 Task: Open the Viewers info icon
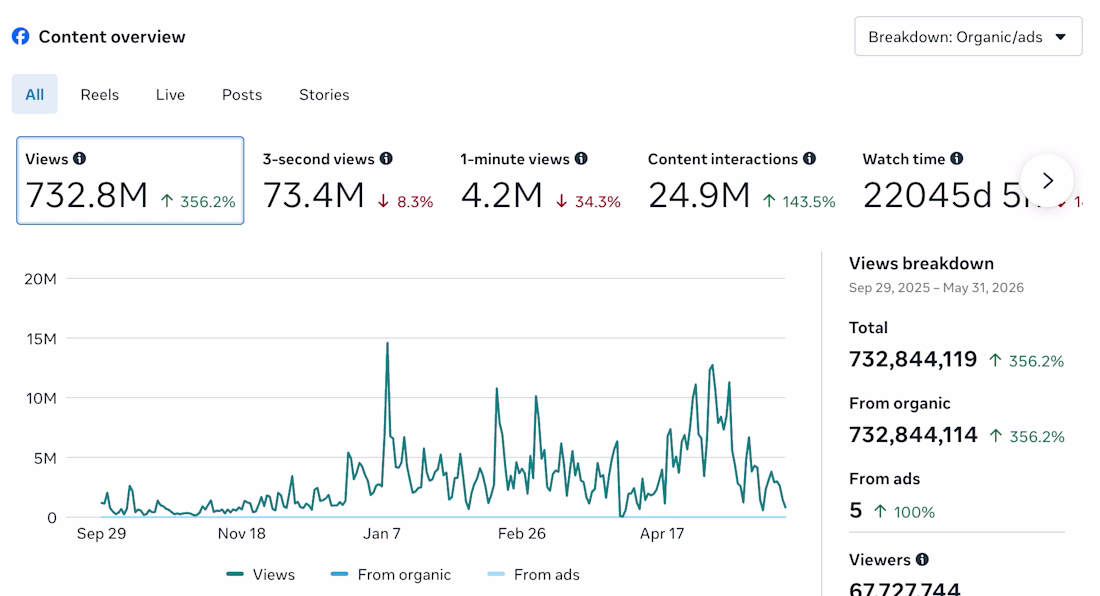(923, 559)
